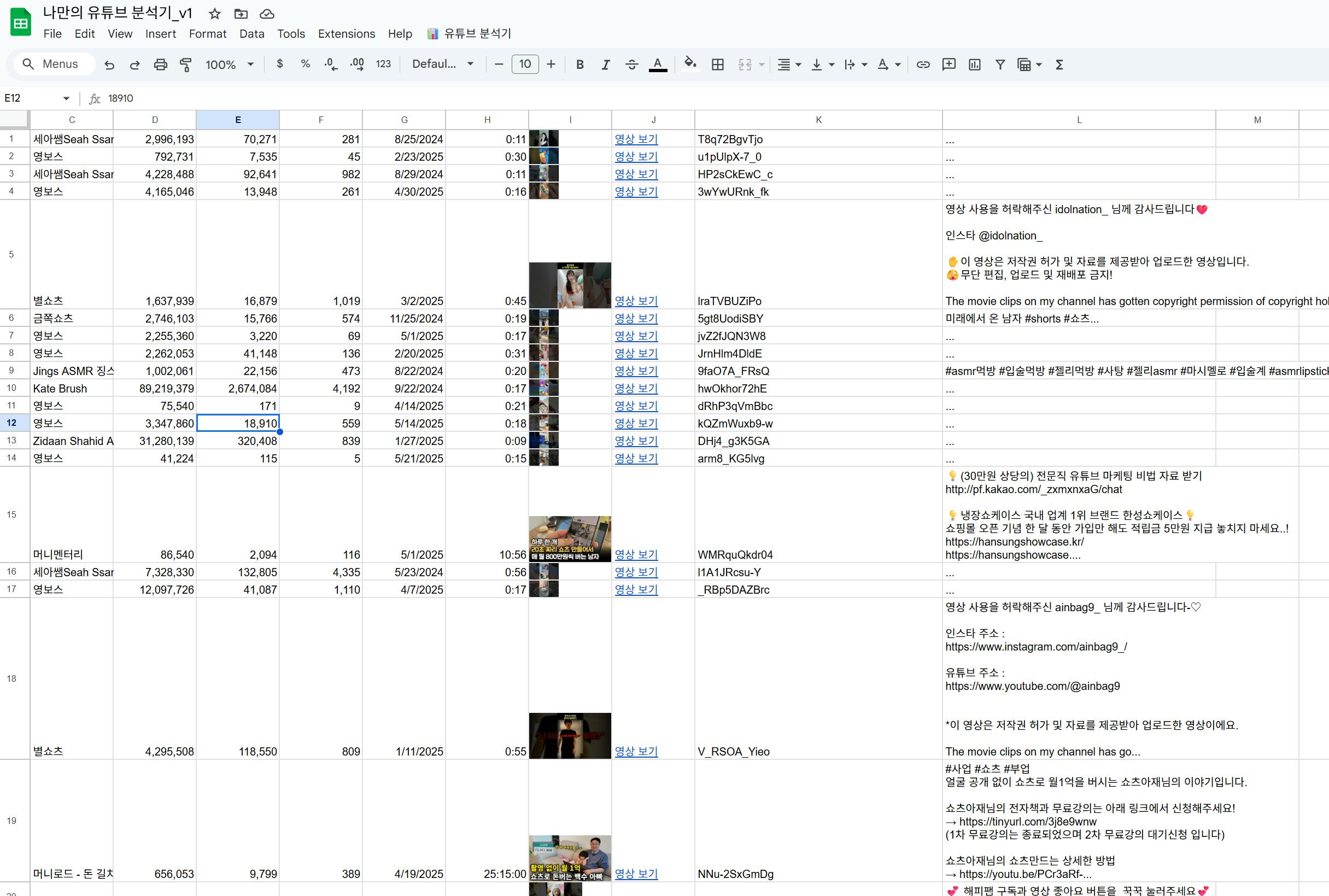The height and width of the screenshot is (896, 1329).
Task: Print the spreadsheet via printer icon
Action: click(x=161, y=65)
